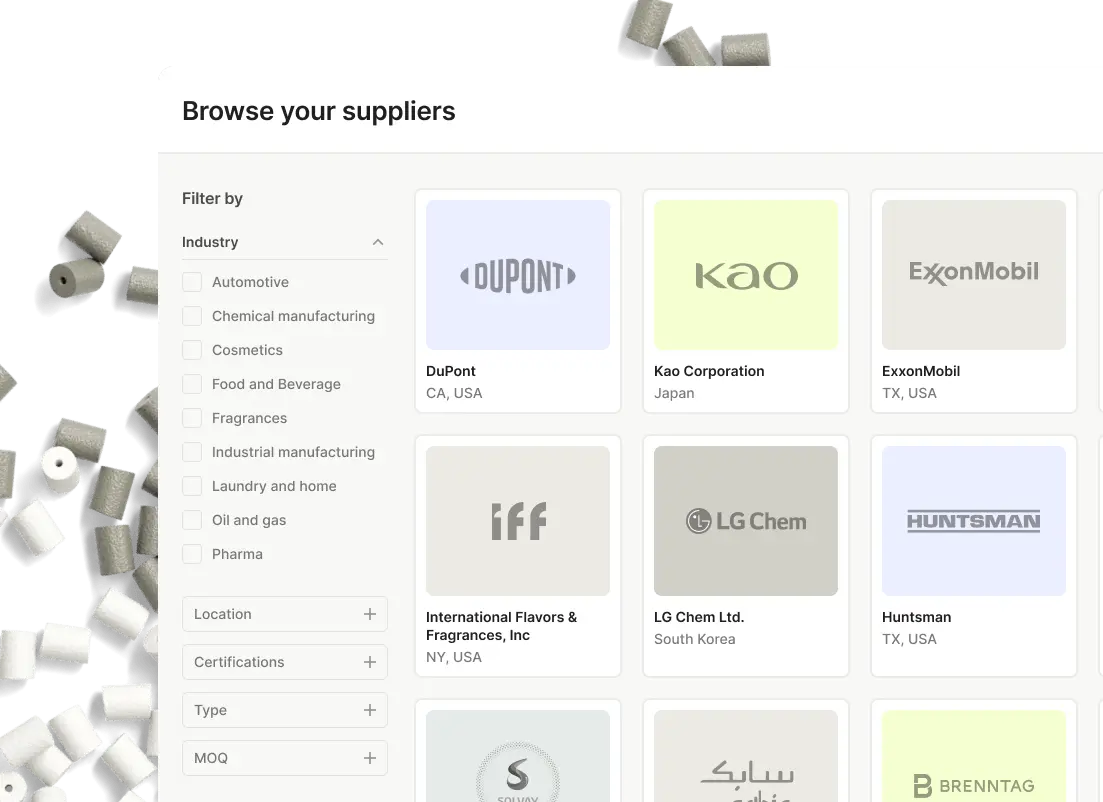Open International Flavors & Fragrances, Inc link
This screenshot has width=1103, height=802.
coord(502,626)
